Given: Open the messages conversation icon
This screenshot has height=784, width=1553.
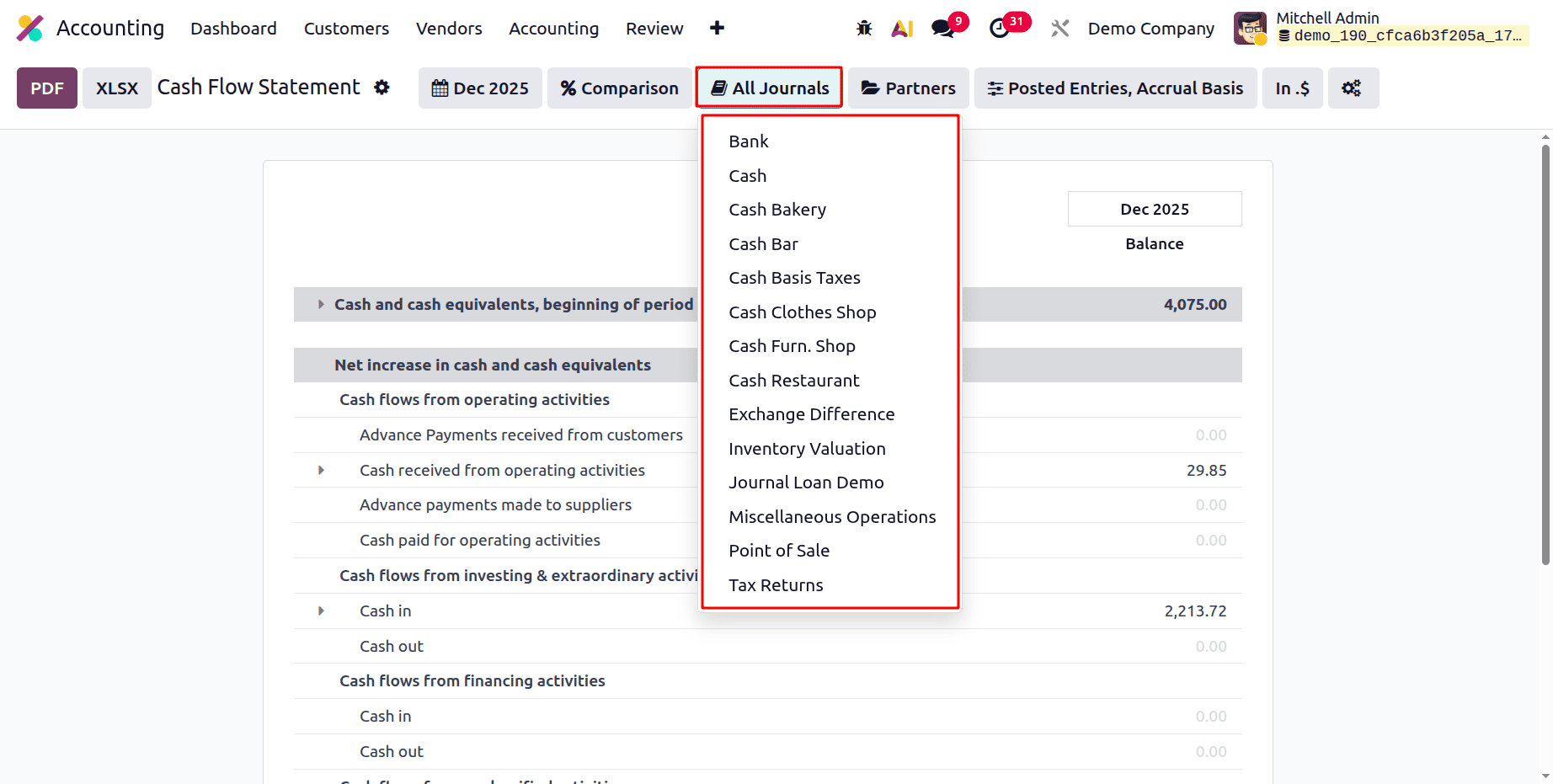Looking at the screenshot, I should [942, 28].
